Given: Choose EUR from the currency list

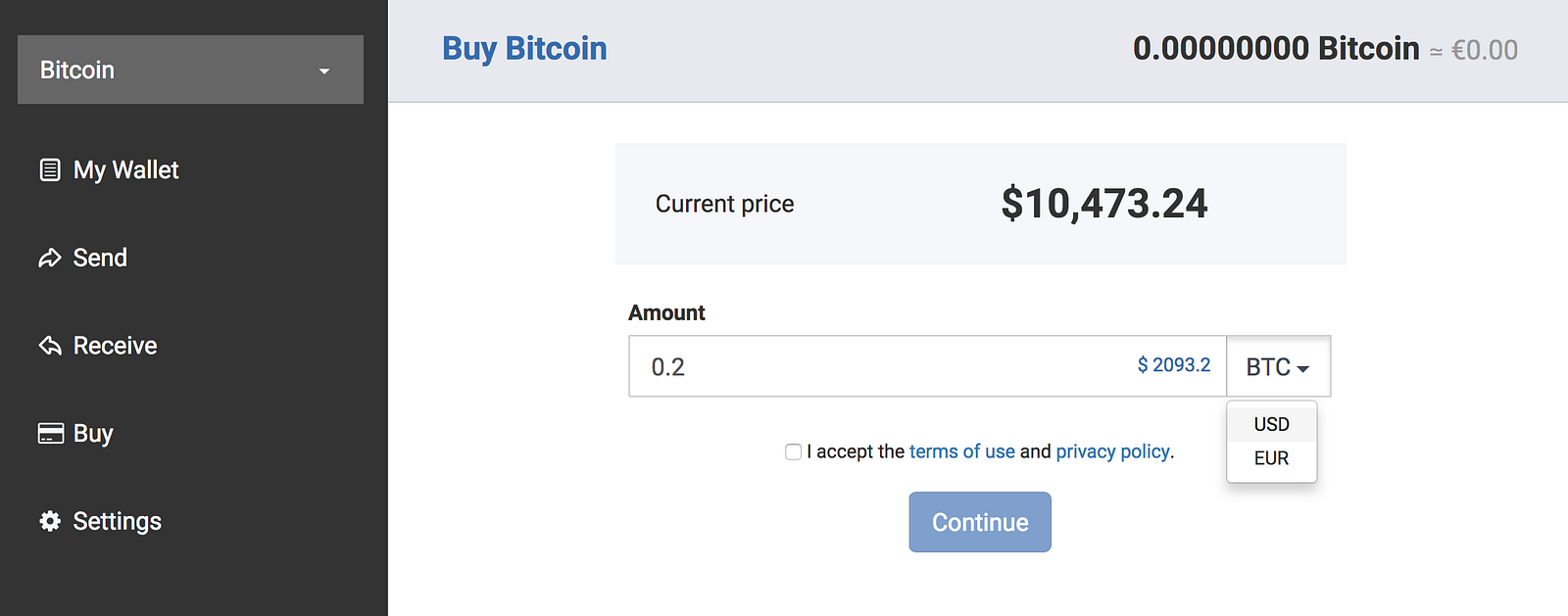Looking at the screenshot, I should 1271,458.
